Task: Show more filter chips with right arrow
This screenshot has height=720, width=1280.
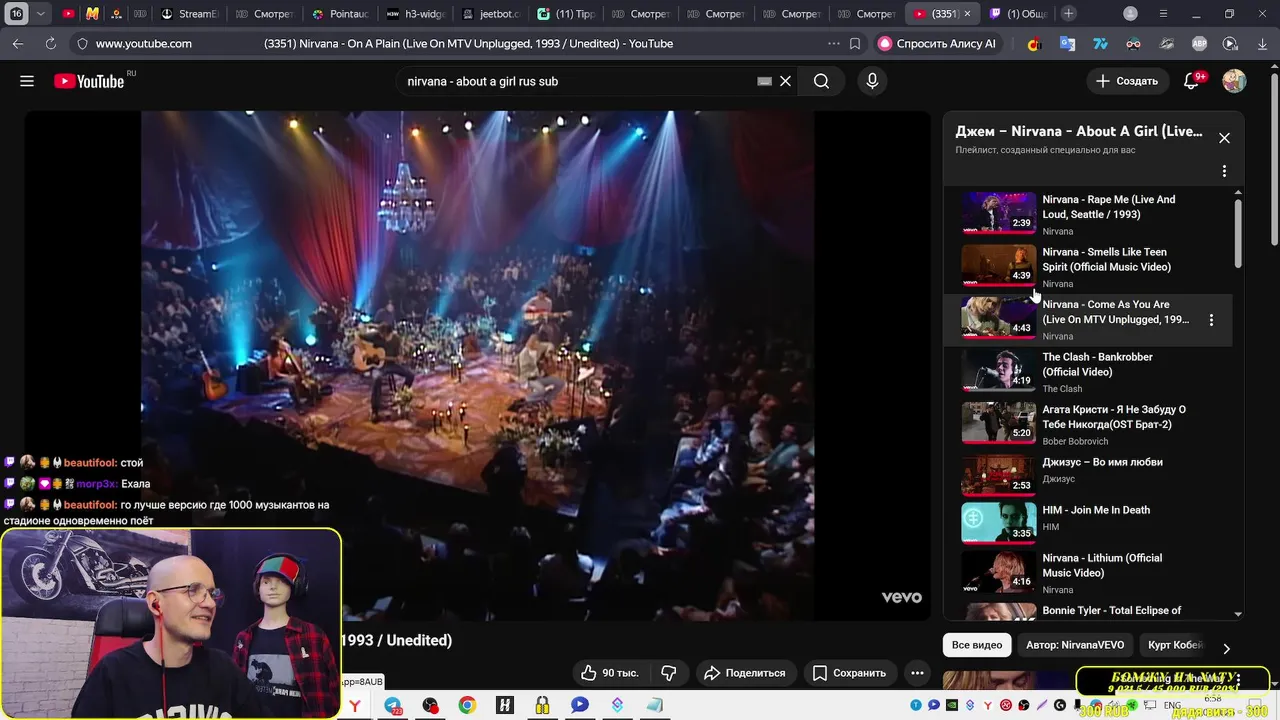Action: click(1227, 649)
